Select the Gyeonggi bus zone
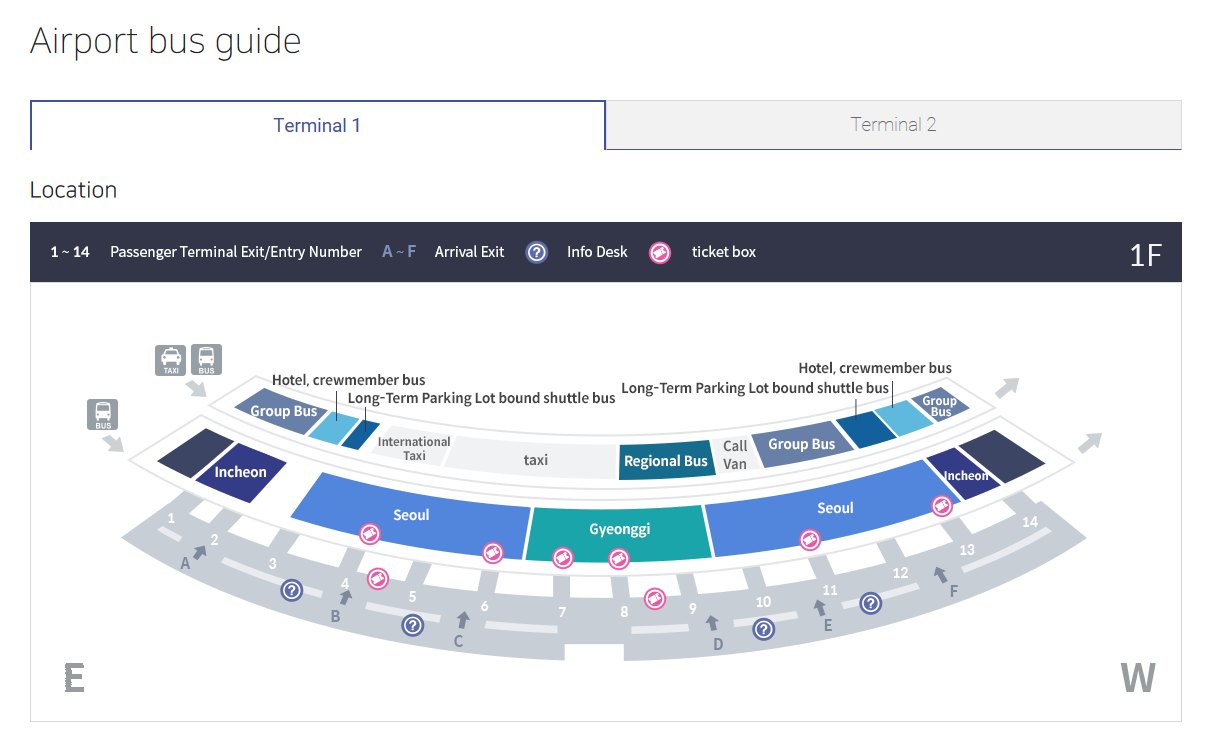Screen dimensions: 1209x754 coord(619,528)
